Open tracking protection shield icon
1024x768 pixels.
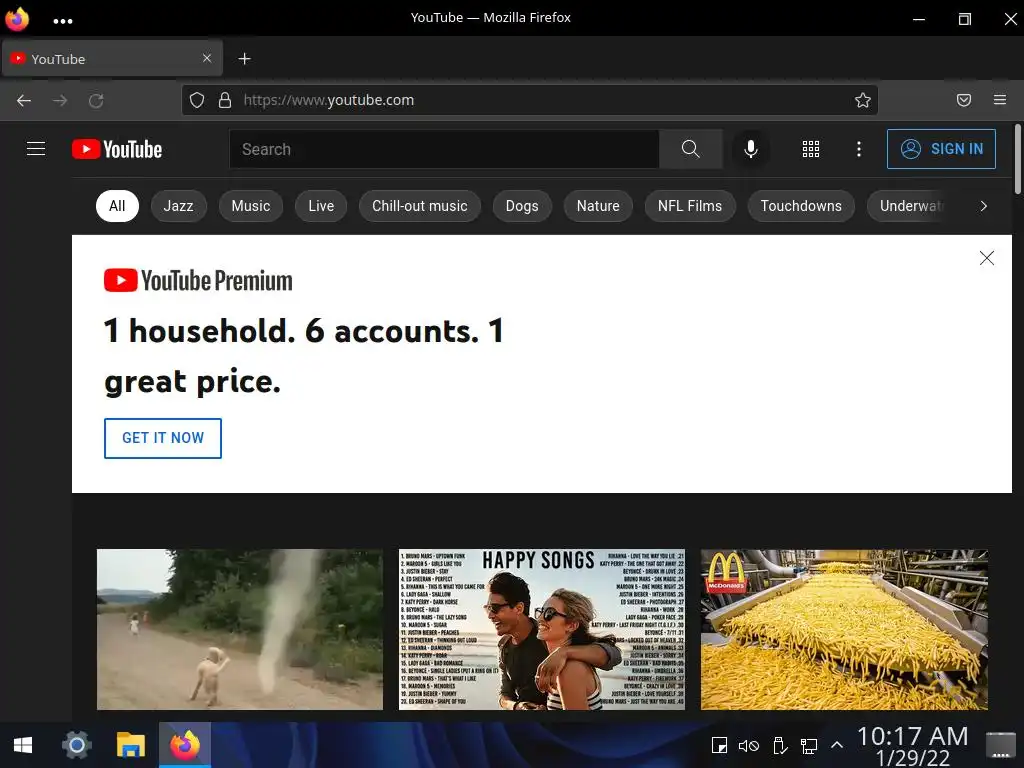pos(197,100)
